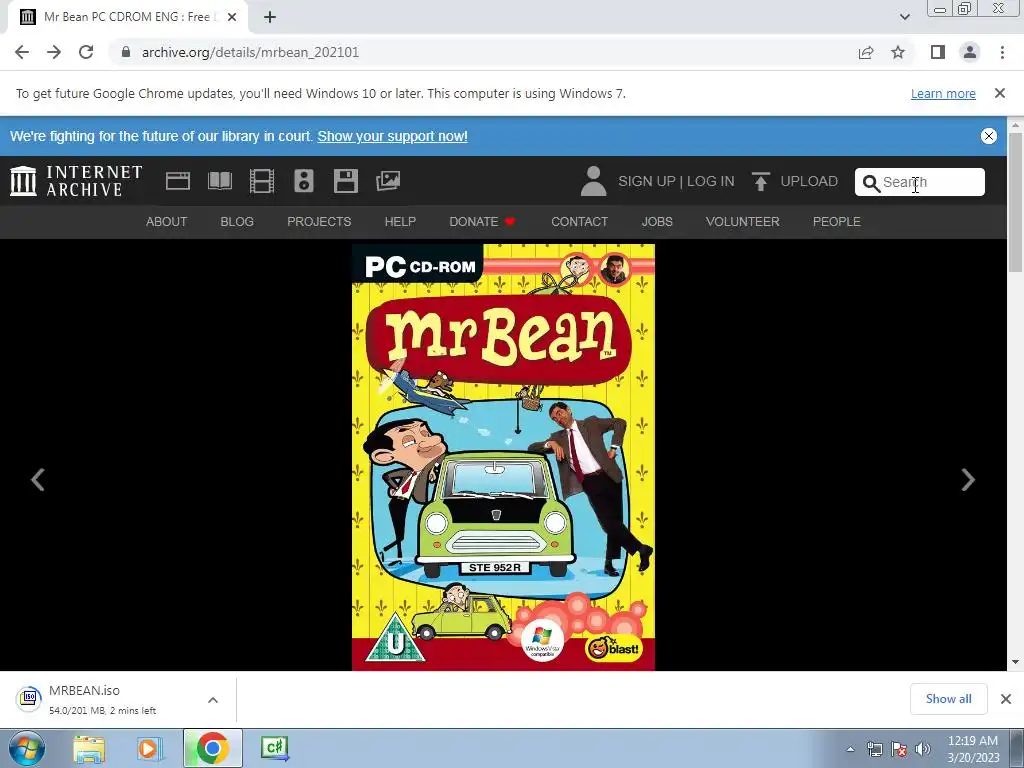Image resolution: width=1024 pixels, height=768 pixels.
Task: Open the CONTACT menu item
Action: 579,221
